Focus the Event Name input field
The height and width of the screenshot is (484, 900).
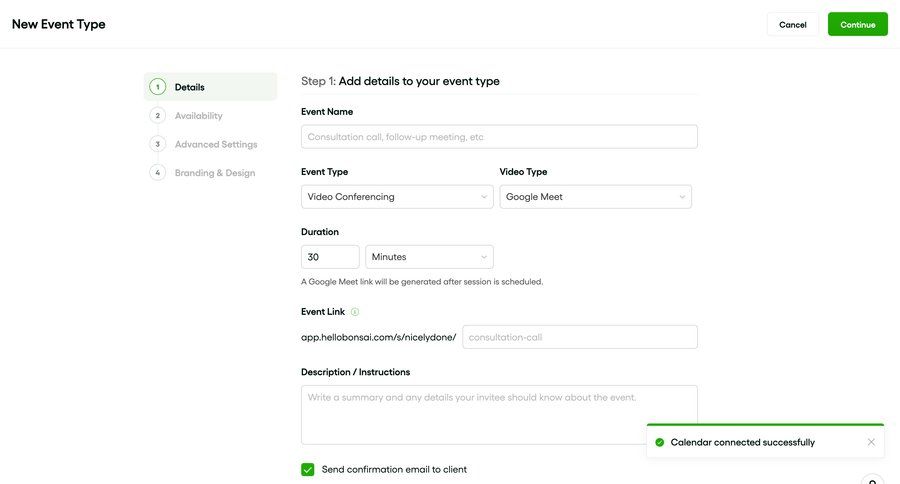point(499,137)
